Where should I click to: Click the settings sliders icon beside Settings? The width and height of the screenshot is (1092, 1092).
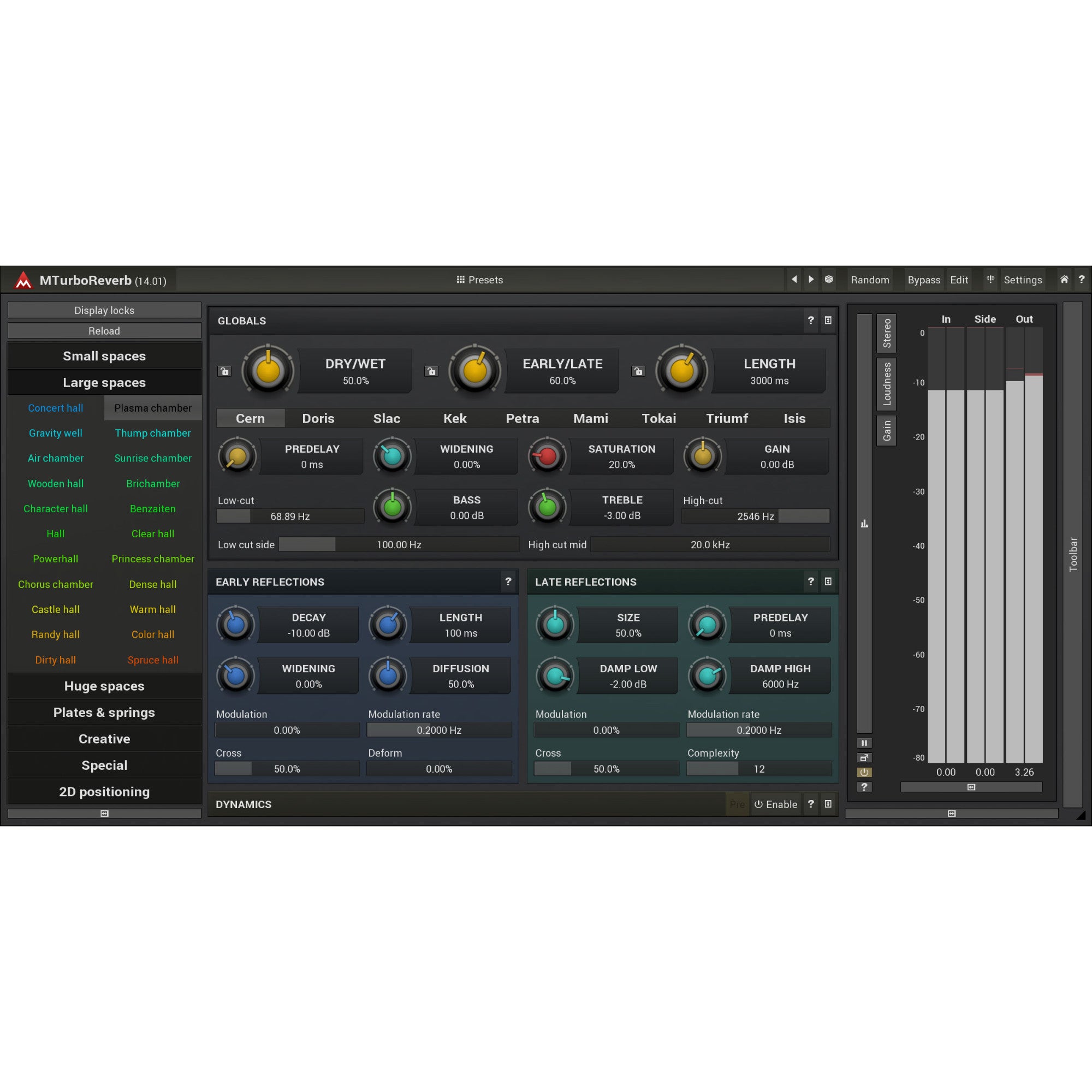pyautogui.click(x=990, y=279)
